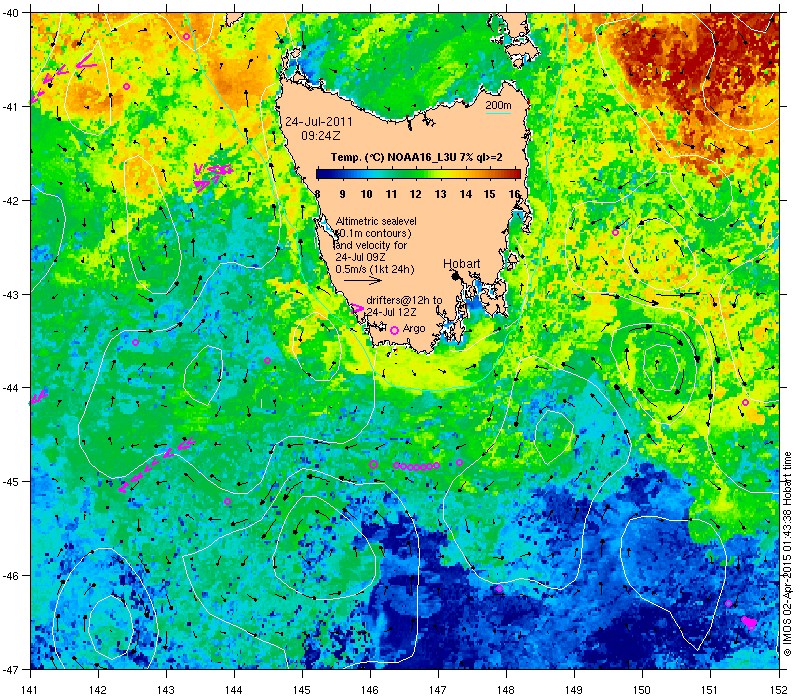Click the latitude axis label -41
The image size is (800, 700).
15,107
